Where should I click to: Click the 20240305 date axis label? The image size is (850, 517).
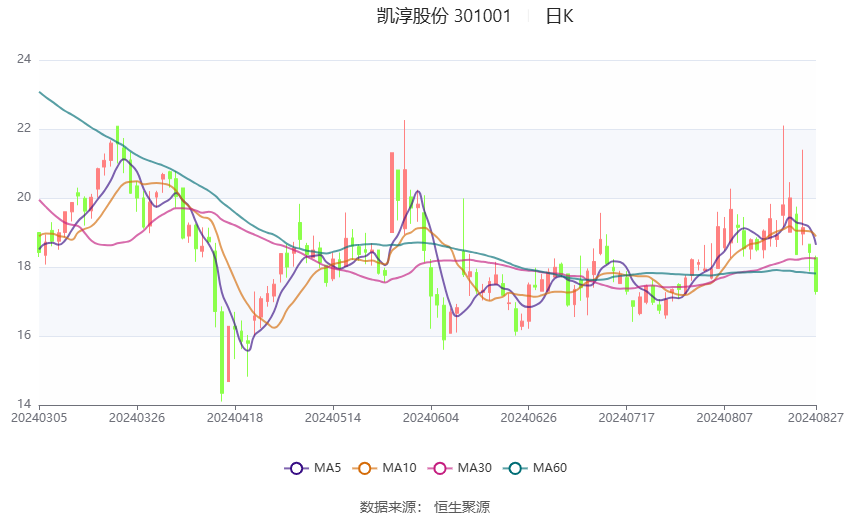[39, 418]
